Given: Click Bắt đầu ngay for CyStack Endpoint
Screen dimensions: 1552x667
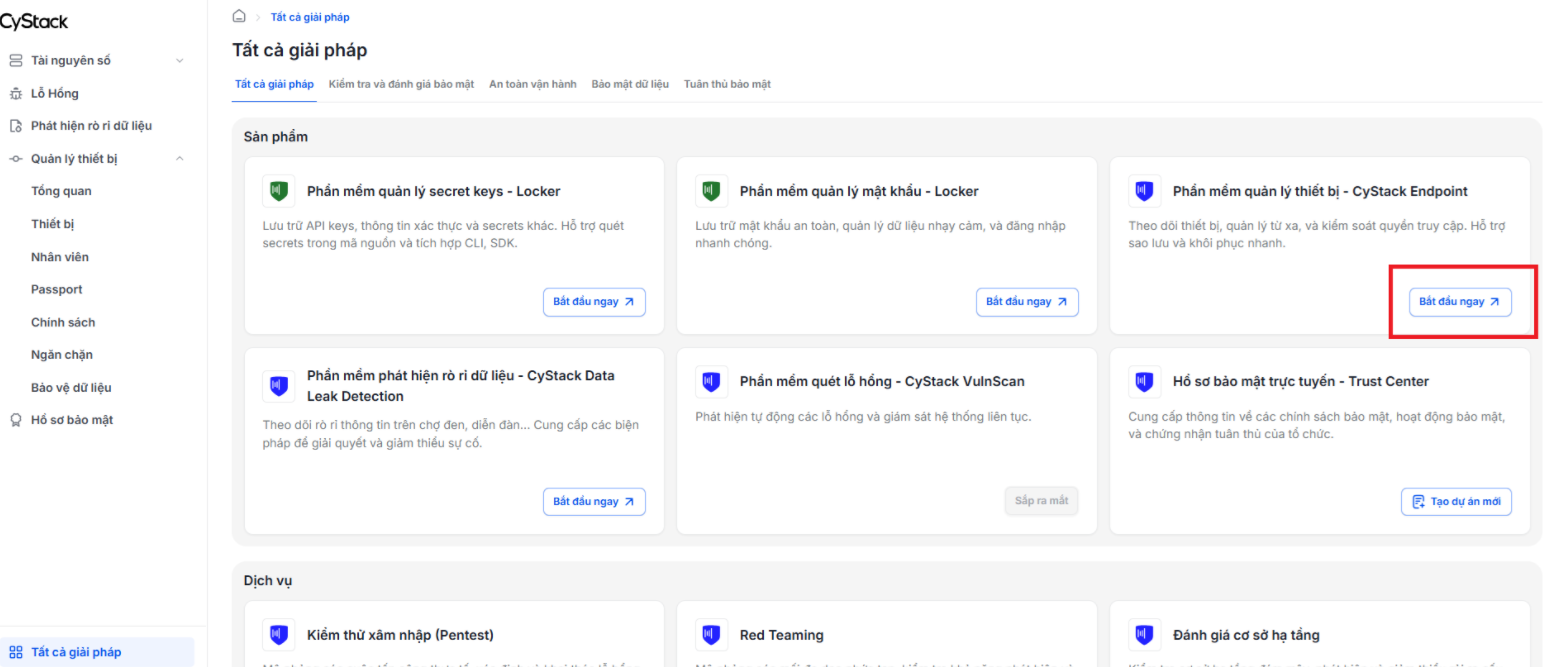Looking at the screenshot, I should (1460, 302).
